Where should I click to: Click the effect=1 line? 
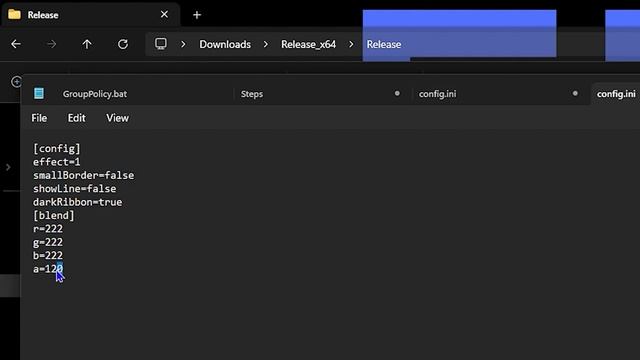click(x=57, y=162)
